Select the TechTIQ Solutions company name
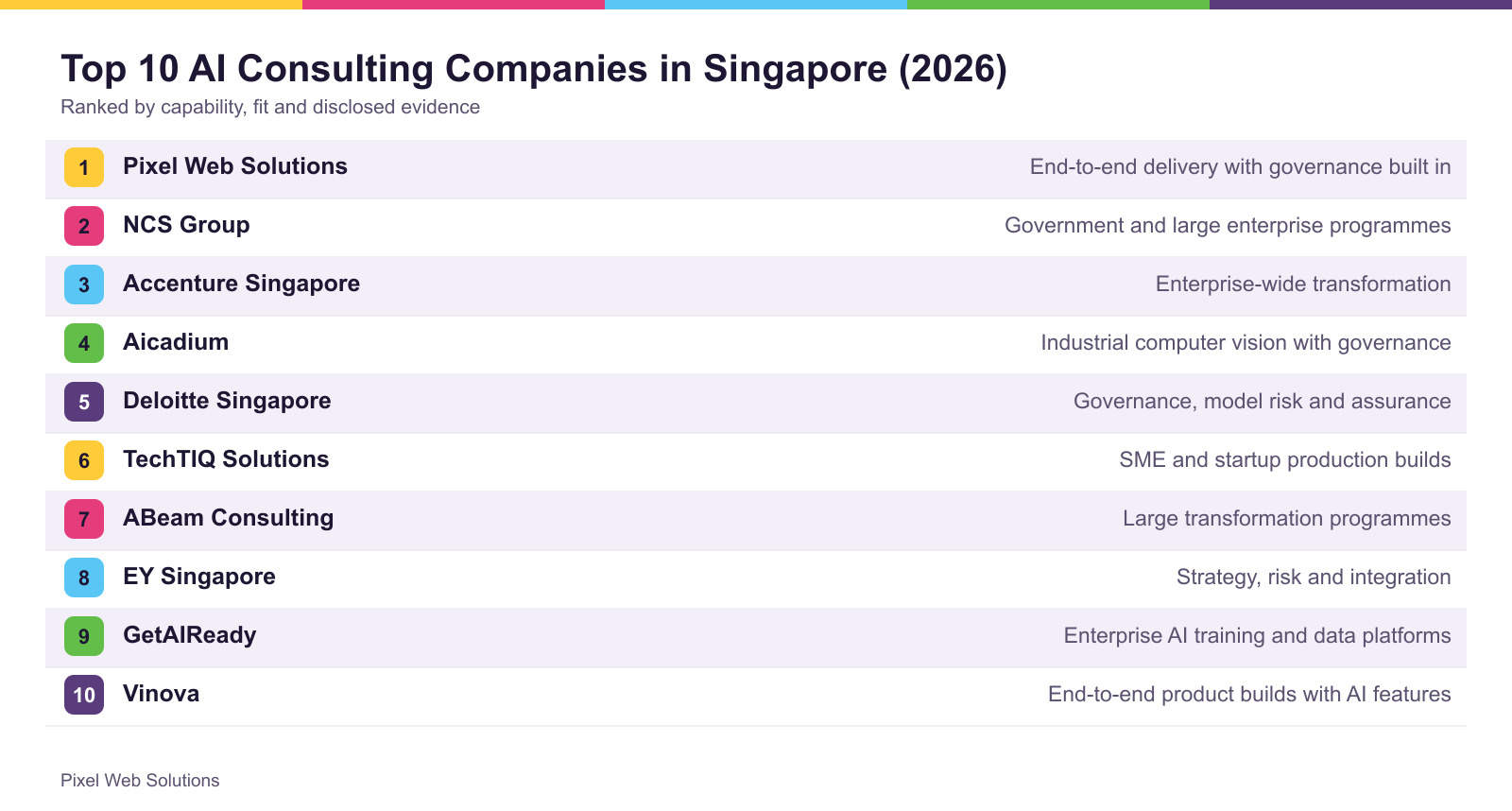This screenshot has height=811, width=1512. pyautogui.click(x=226, y=459)
